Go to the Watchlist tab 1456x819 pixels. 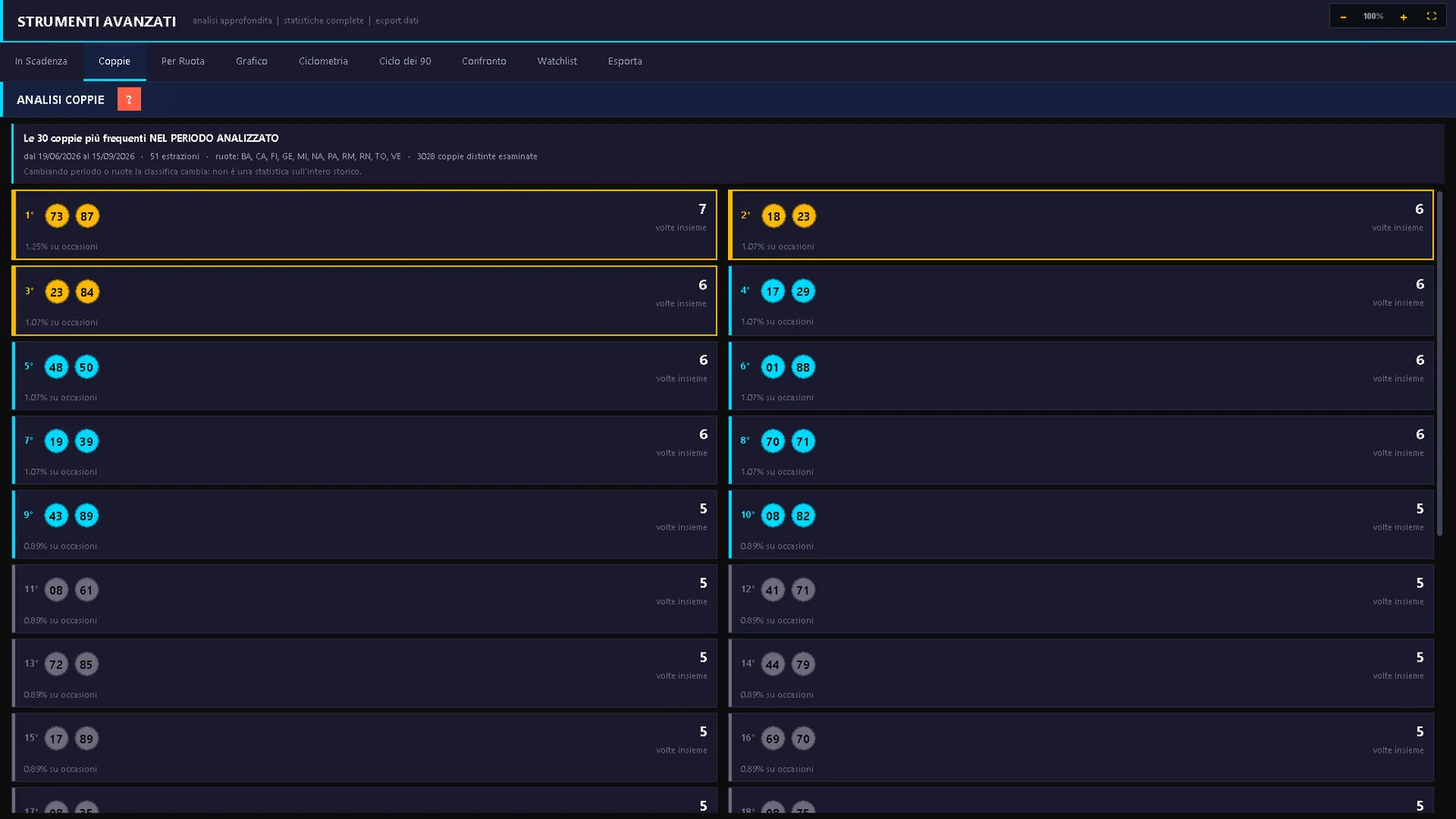pos(557,61)
